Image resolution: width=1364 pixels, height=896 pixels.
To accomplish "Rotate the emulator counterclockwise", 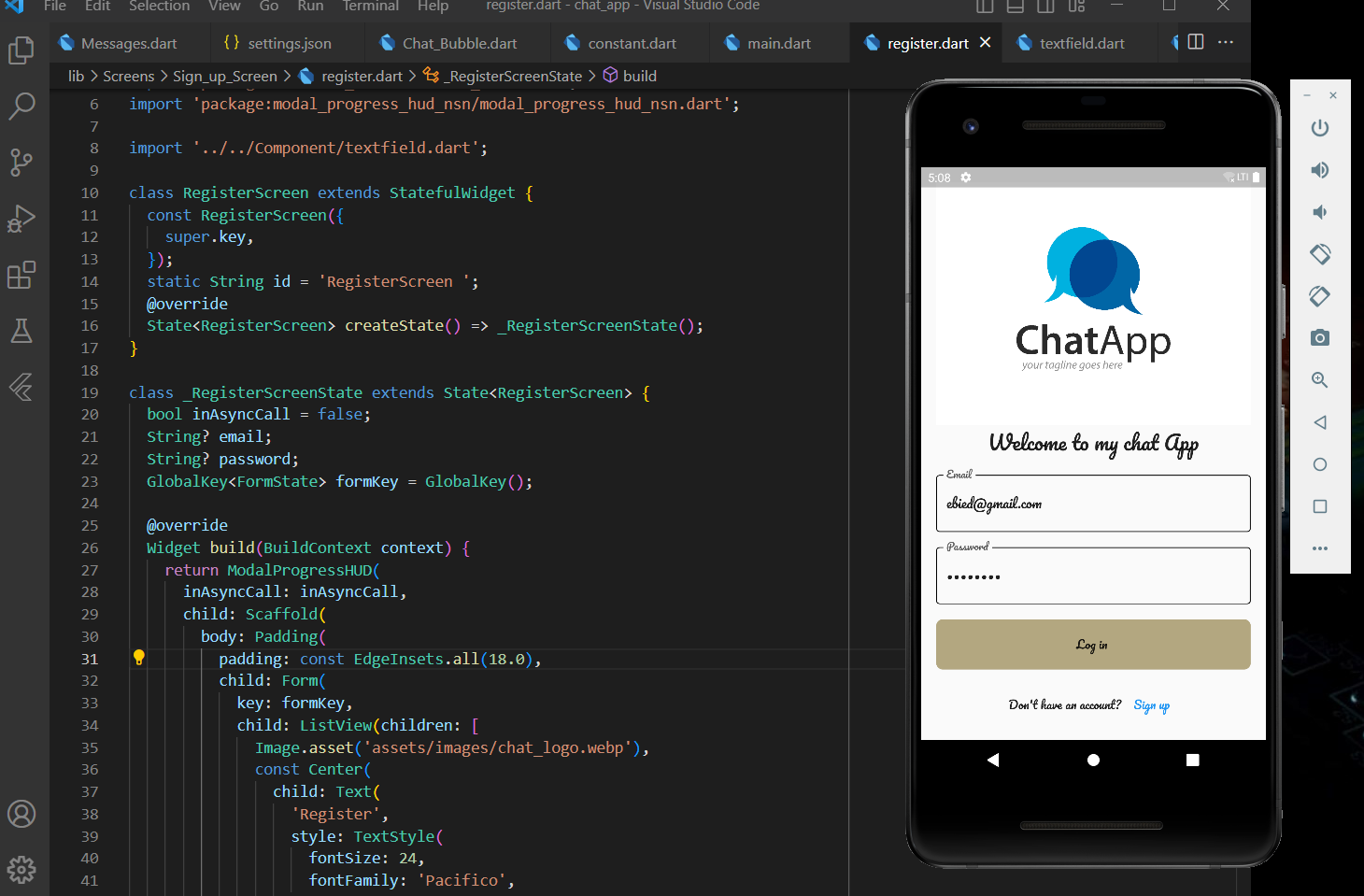I will click(x=1319, y=253).
